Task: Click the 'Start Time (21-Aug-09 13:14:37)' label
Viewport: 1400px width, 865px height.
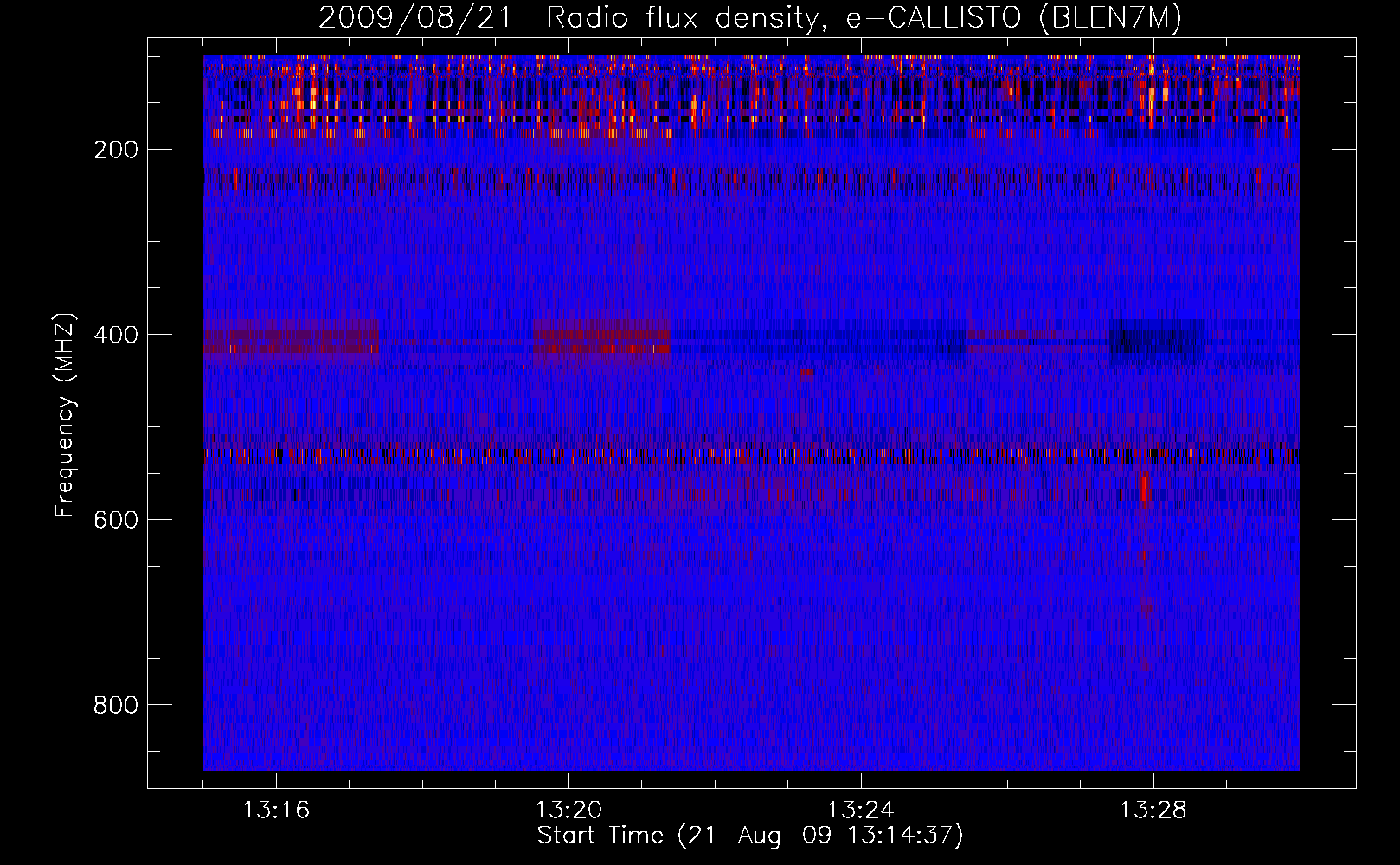Action: coord(750,836)
